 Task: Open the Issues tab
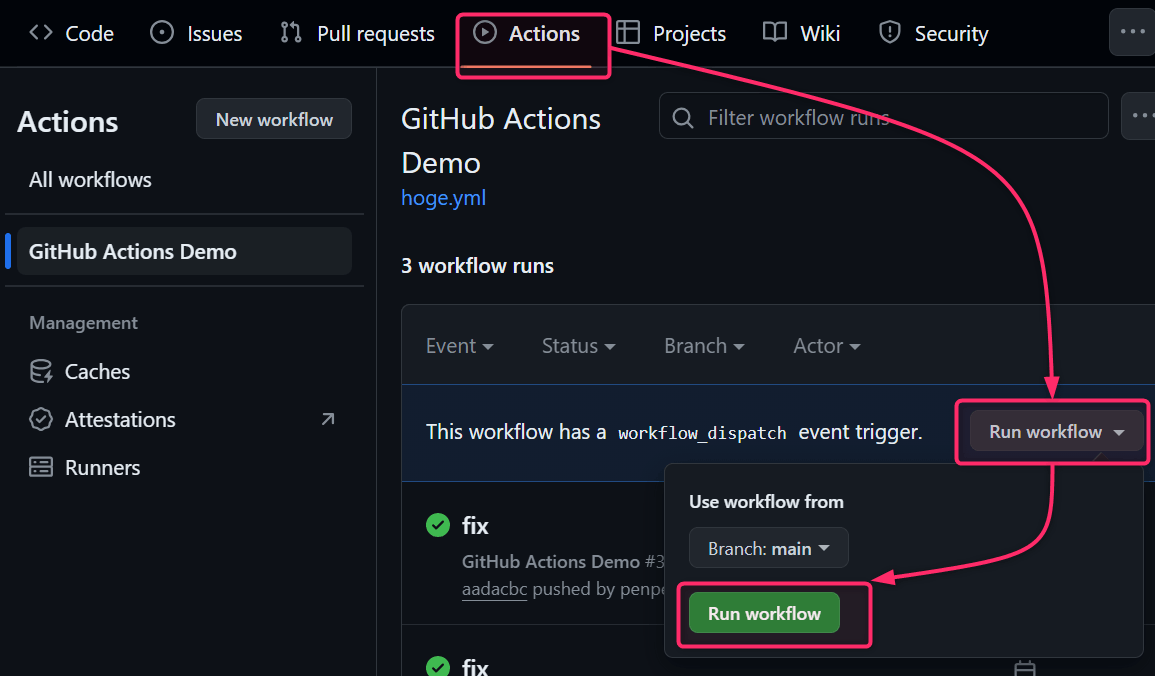pyautogui.click(x=196, y=33)
